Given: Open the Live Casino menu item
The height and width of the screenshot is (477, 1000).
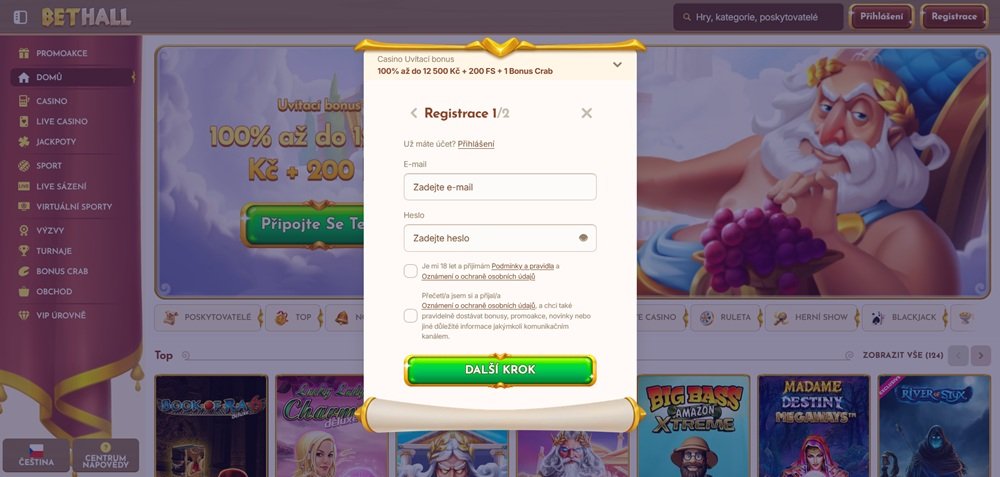Looking at the screenshot, I should pyautogui.click(x=62, y=121).
